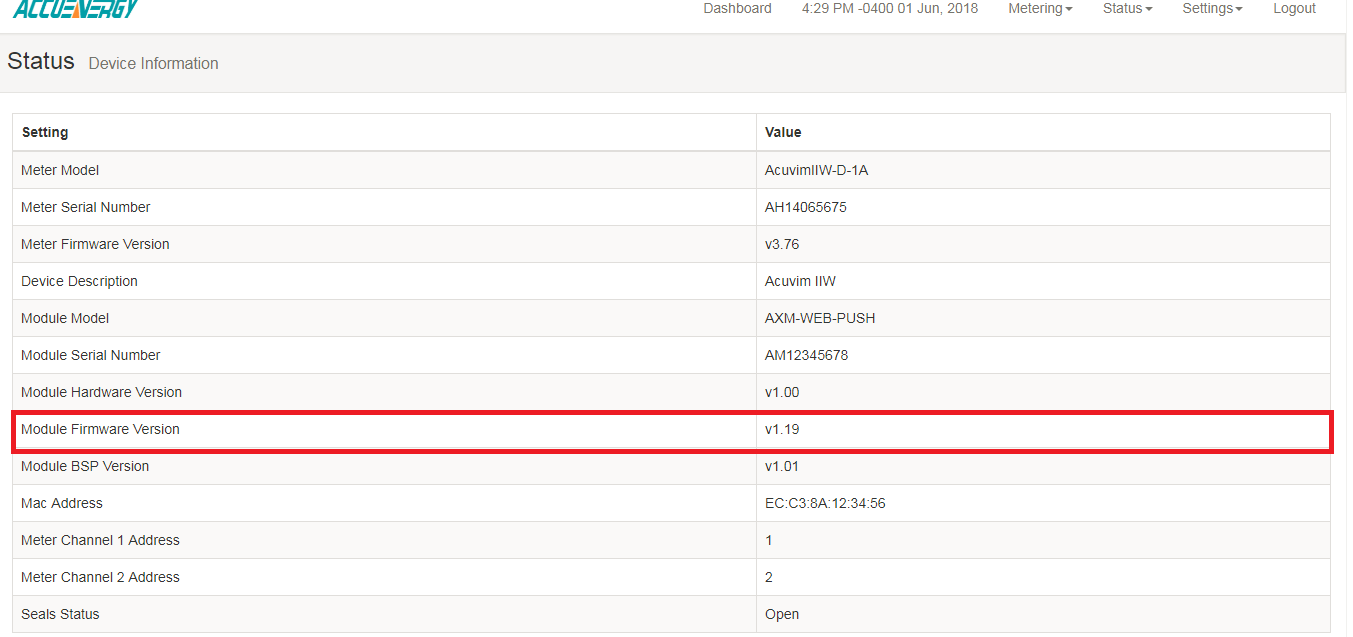This screenshot has width=1353, height=637.
Task: Expand the Metering dropdown menu
Action: tap(1040, 9)
